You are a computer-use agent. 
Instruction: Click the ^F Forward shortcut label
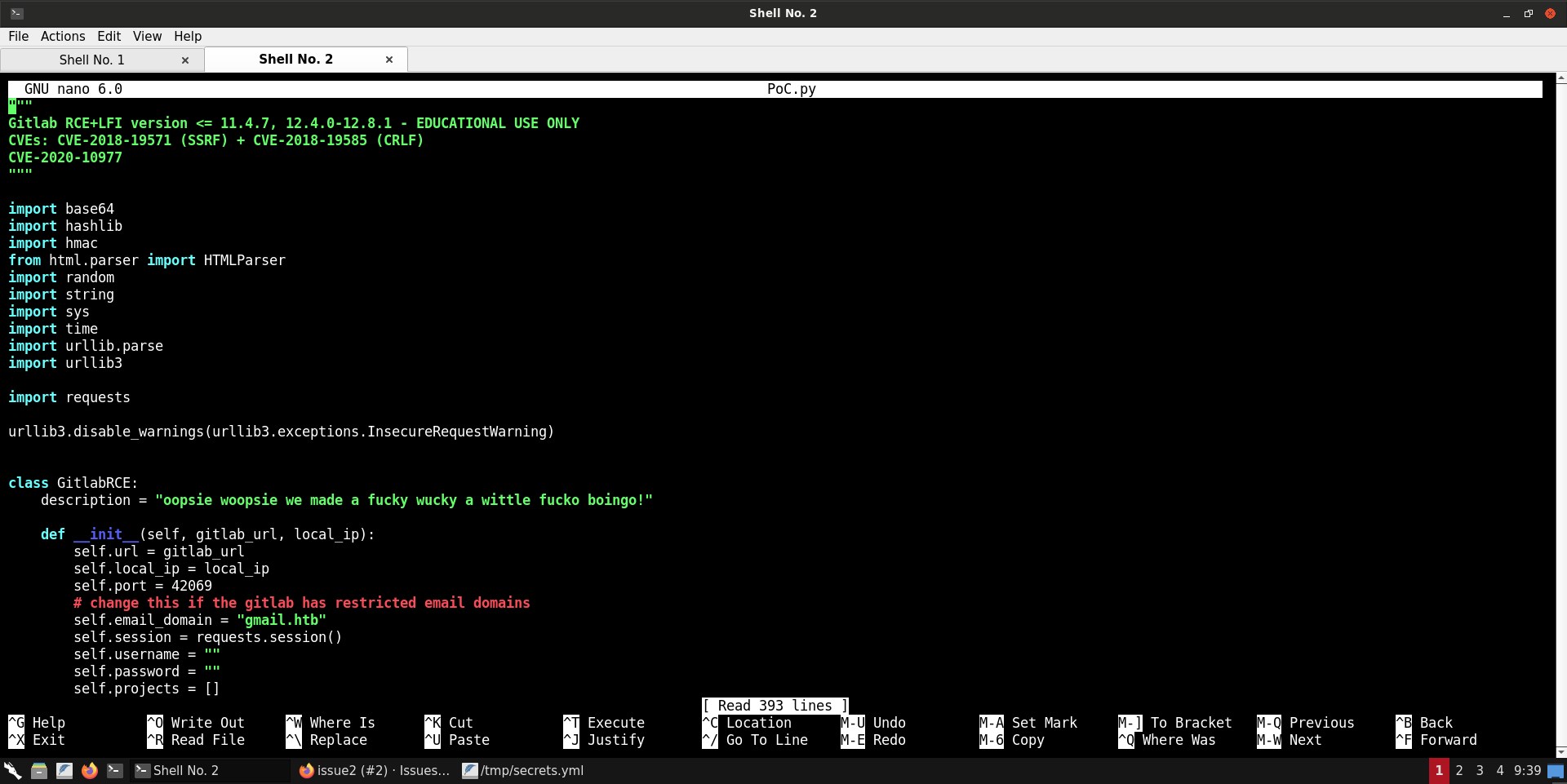(x=1436, y=740)
